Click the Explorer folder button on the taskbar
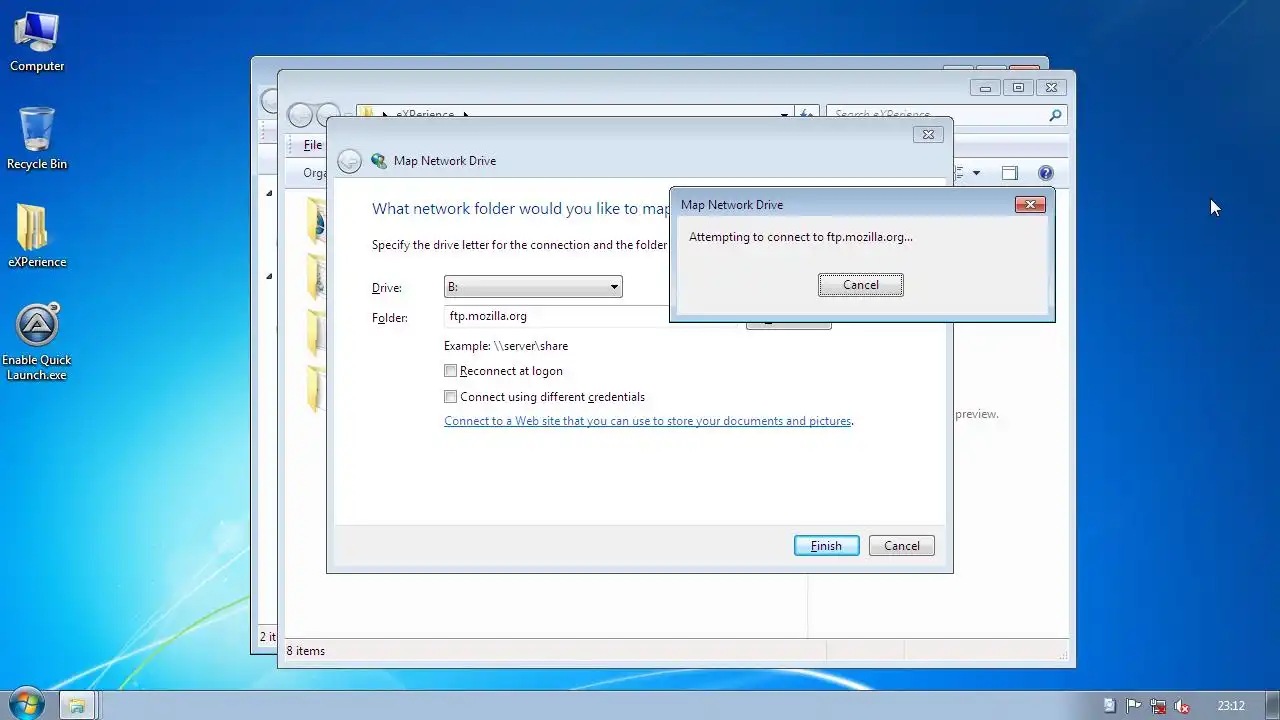This screenshot has height=720, width=1280. point(77,705)
